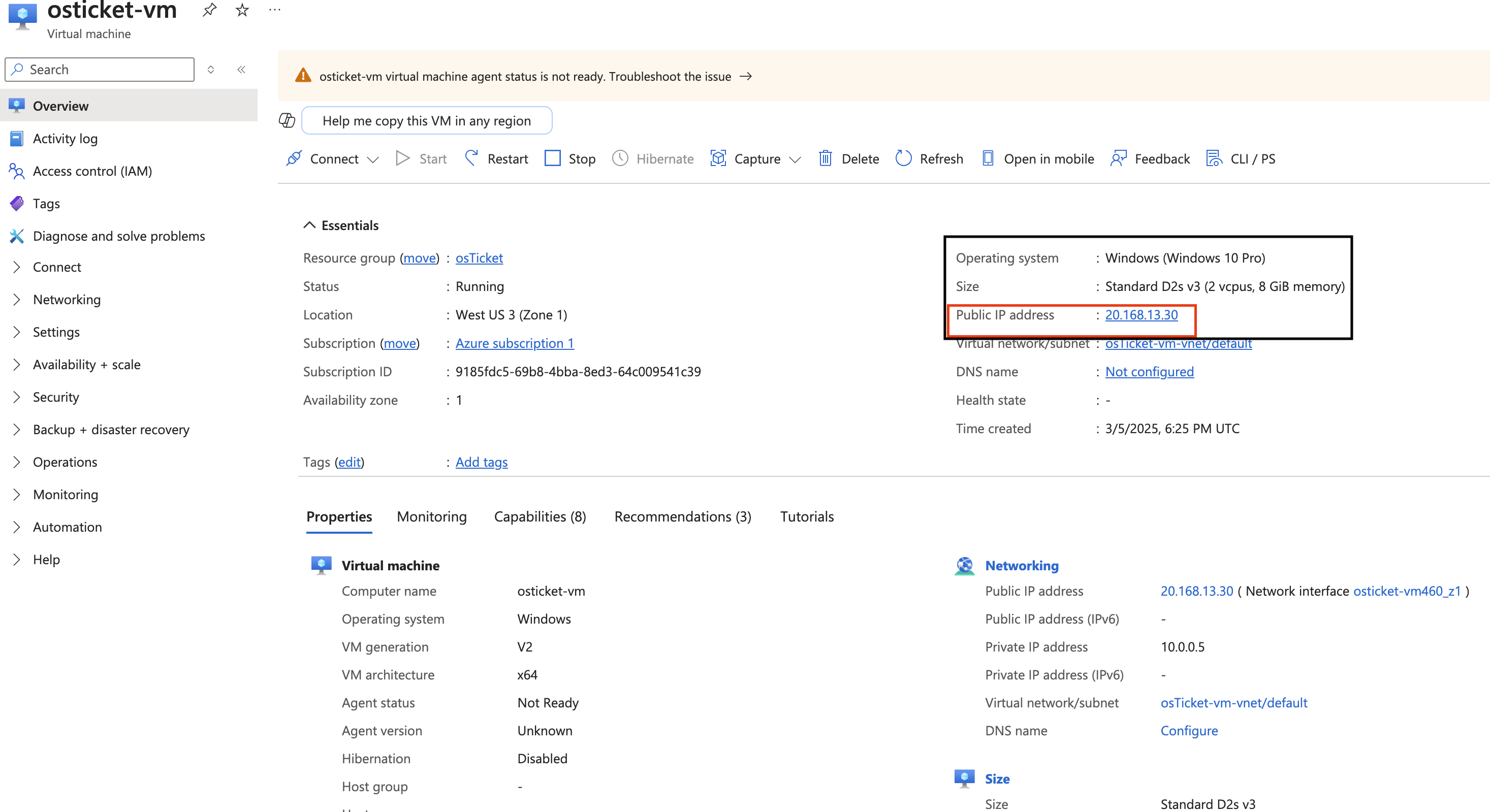The image size is (1490, 812).
Task: Favorite osticket-vm with the star icon
Action: [242, 10]
